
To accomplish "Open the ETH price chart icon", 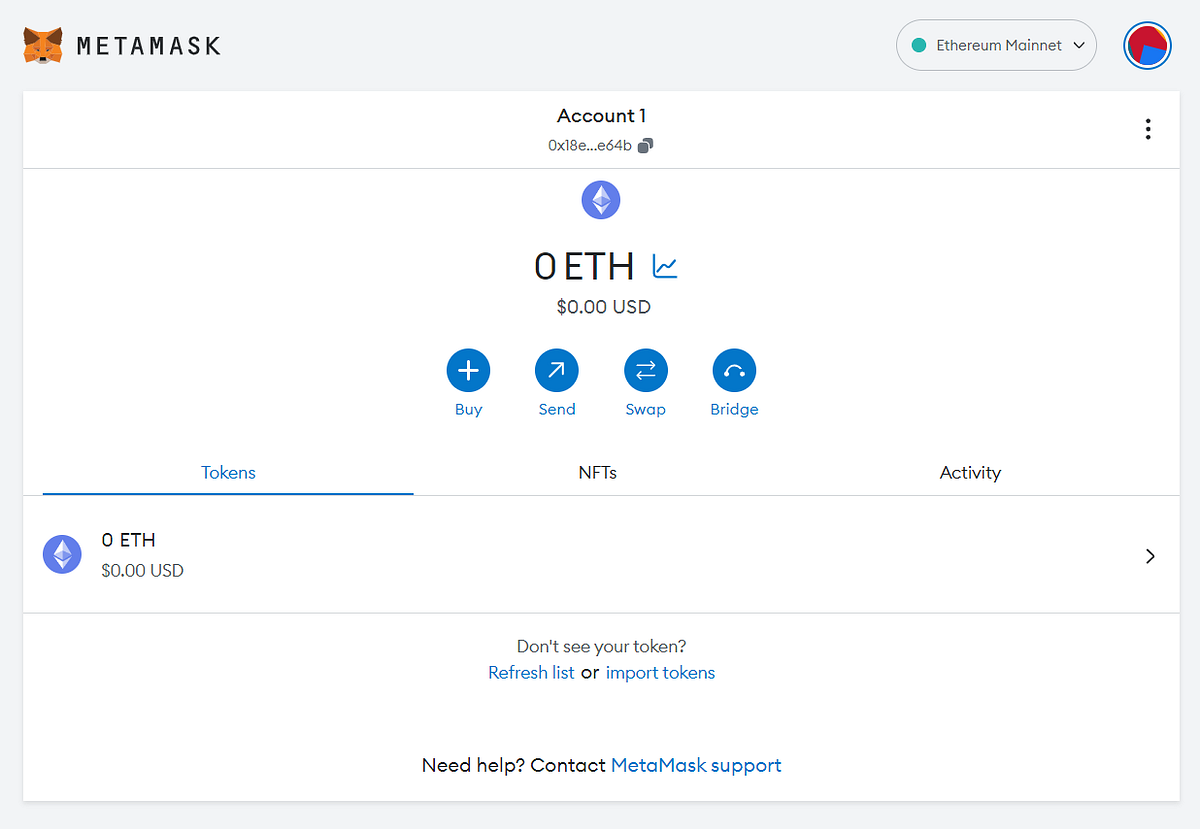I will pos(663,265).
